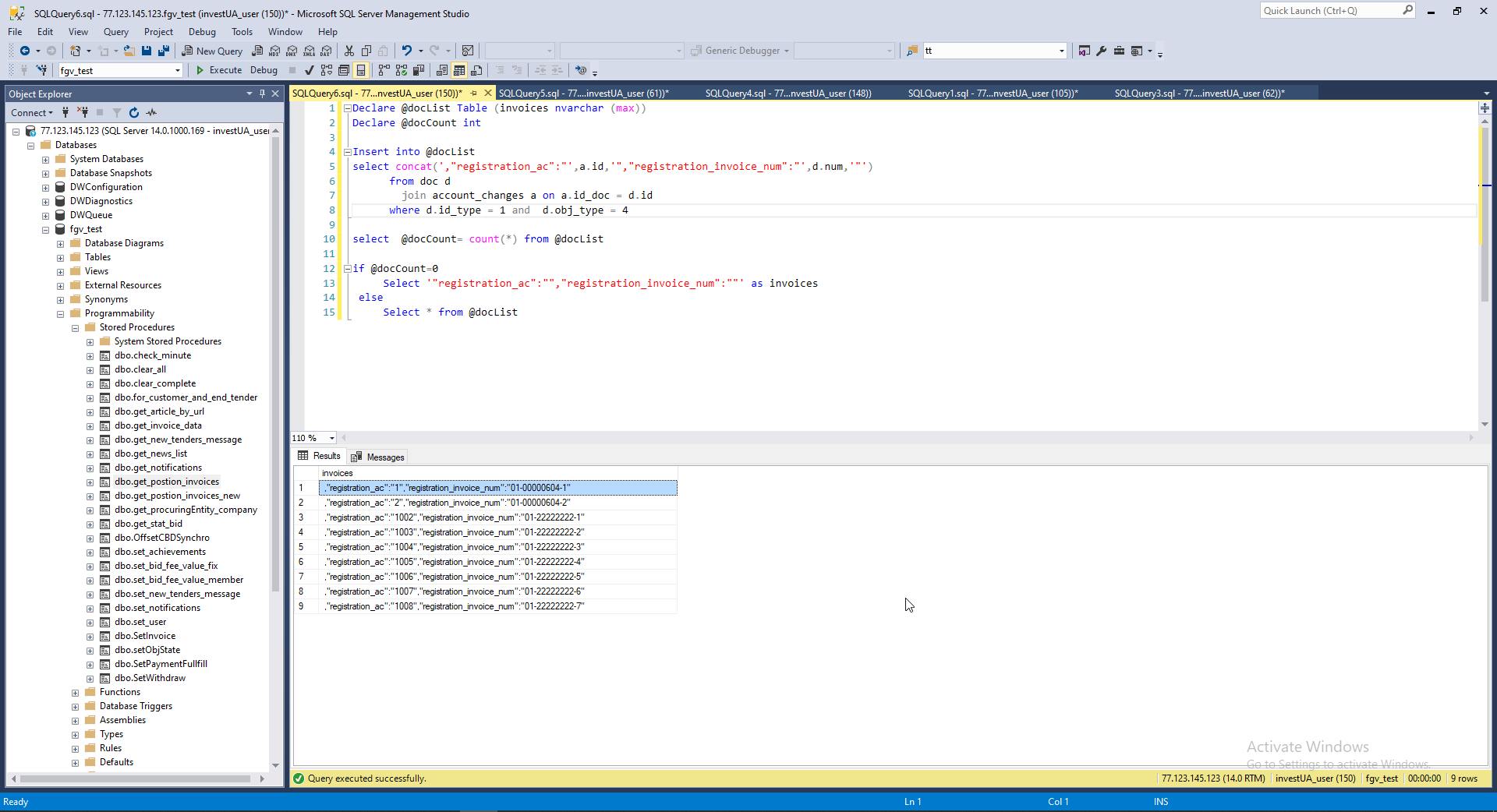Open the fgv_test database dropdown
Viewport: 1497px width, 812px height.
(178, 71)
